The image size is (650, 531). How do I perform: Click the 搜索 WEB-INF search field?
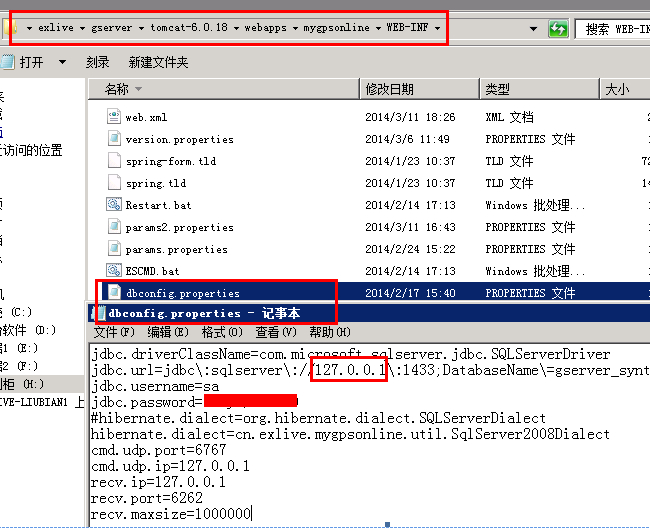612,29
